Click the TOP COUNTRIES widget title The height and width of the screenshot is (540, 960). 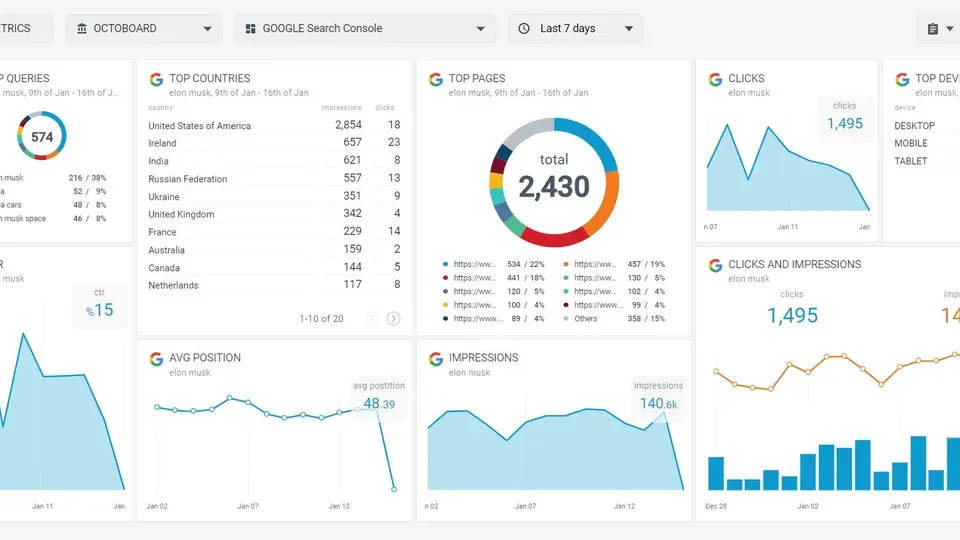[x=210, y=78]
